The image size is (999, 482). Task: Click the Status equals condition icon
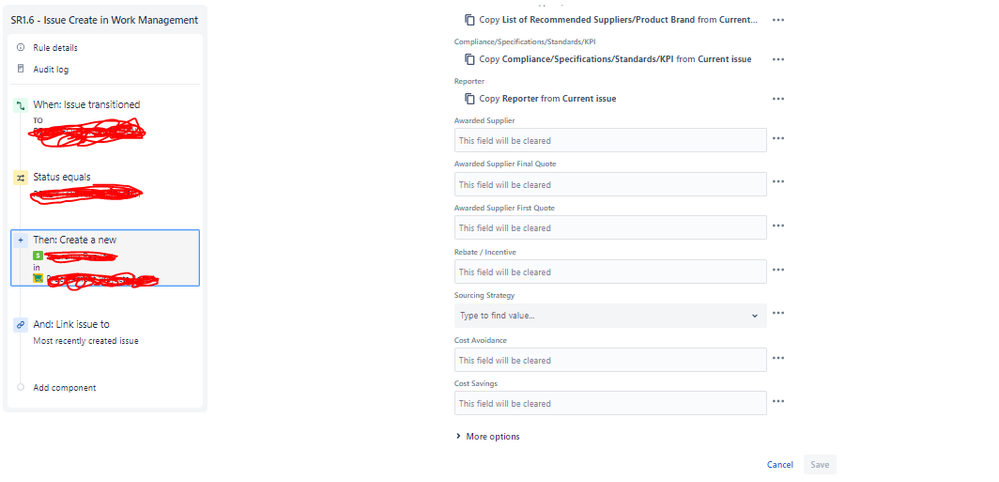[x=20, y=178]
